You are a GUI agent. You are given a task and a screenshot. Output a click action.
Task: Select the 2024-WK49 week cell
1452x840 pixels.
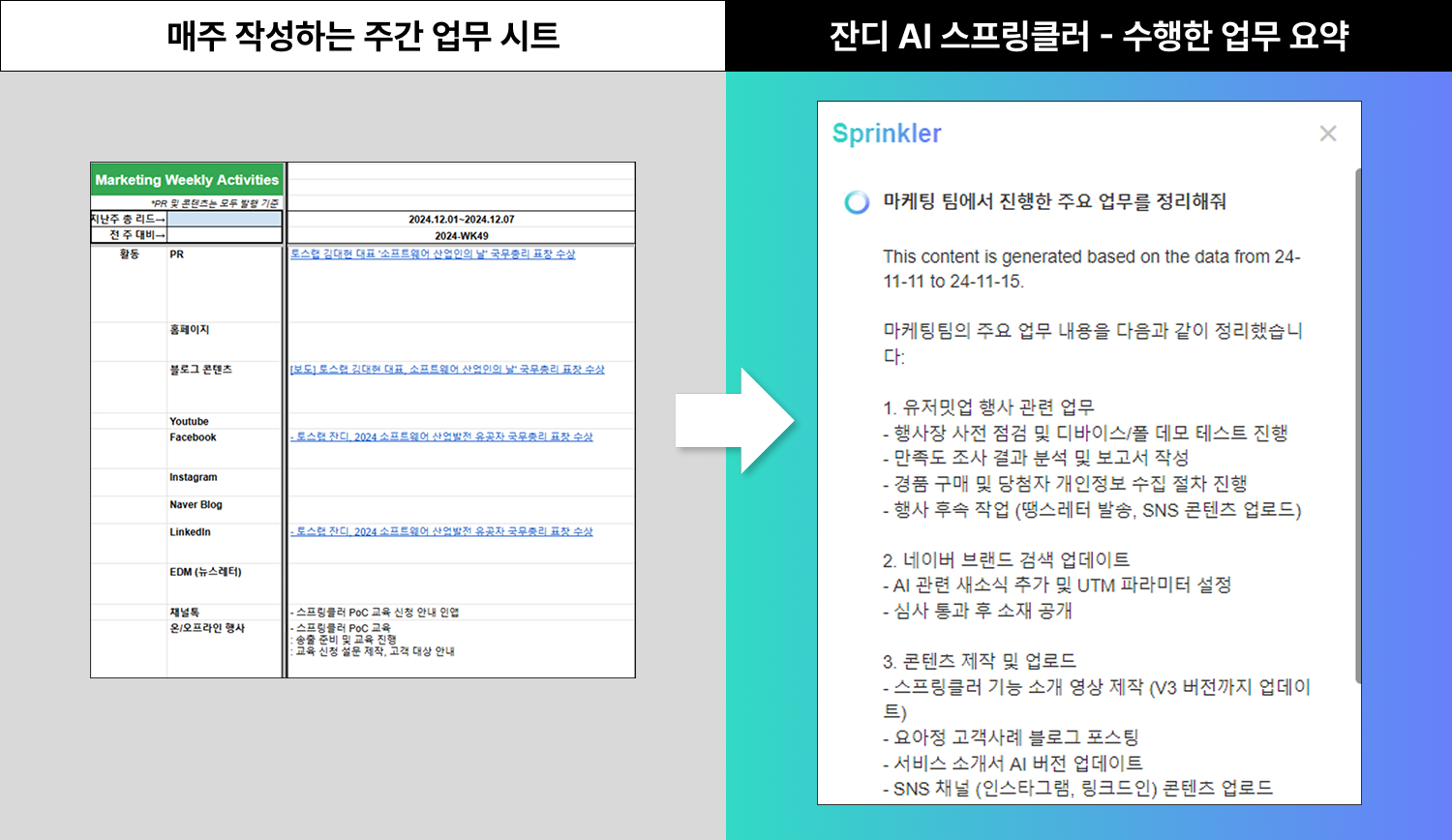pos(461,236)
